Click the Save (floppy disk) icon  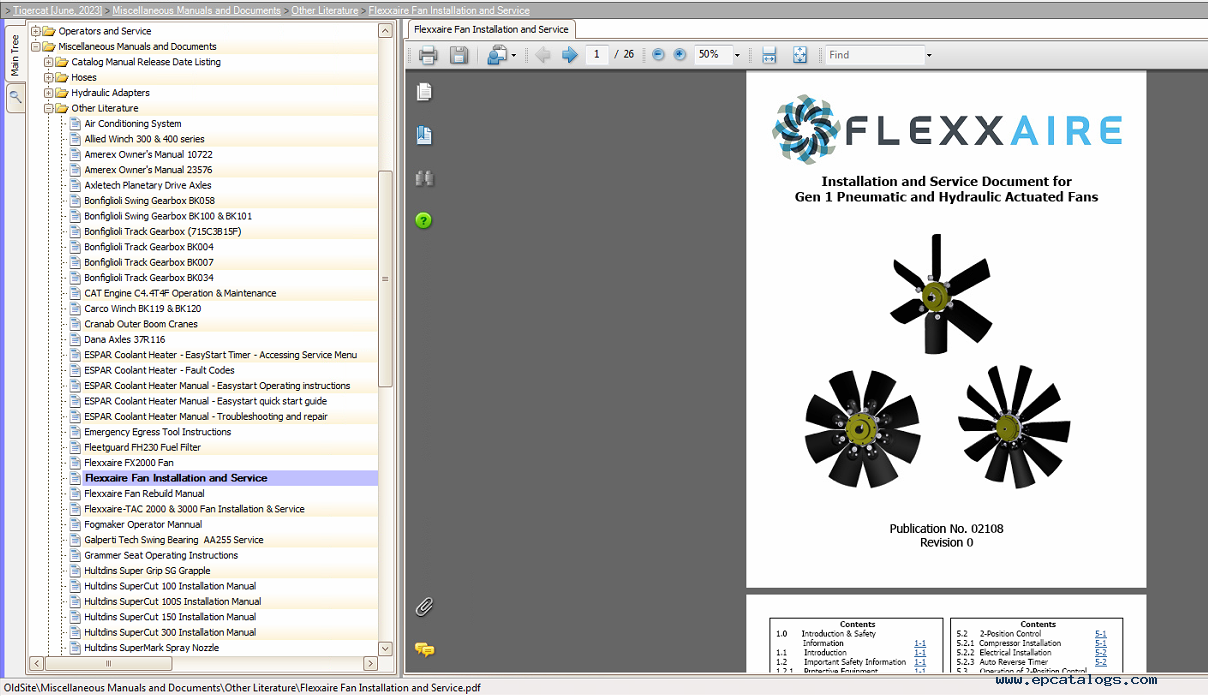[459, 55]
